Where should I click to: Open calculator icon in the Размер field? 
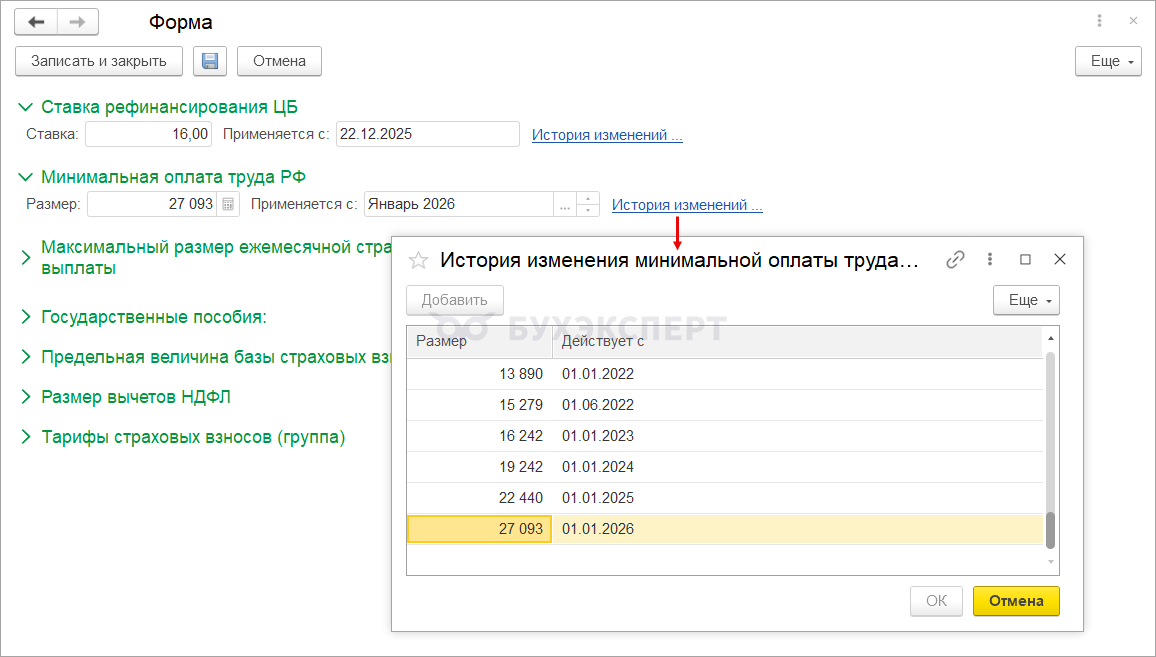pyautogui.click(x=229, y=204)
